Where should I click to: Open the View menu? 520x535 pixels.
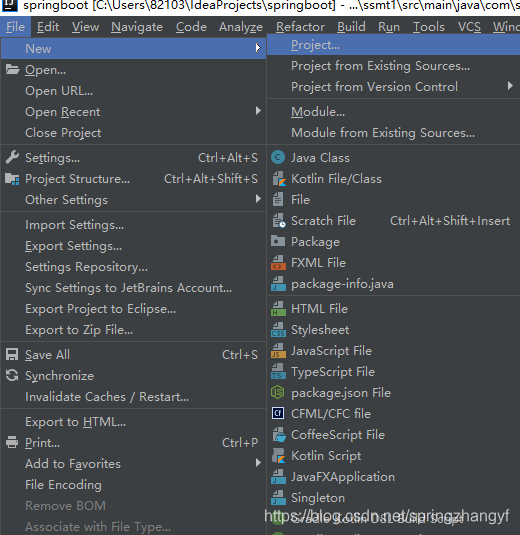point(85,27)
